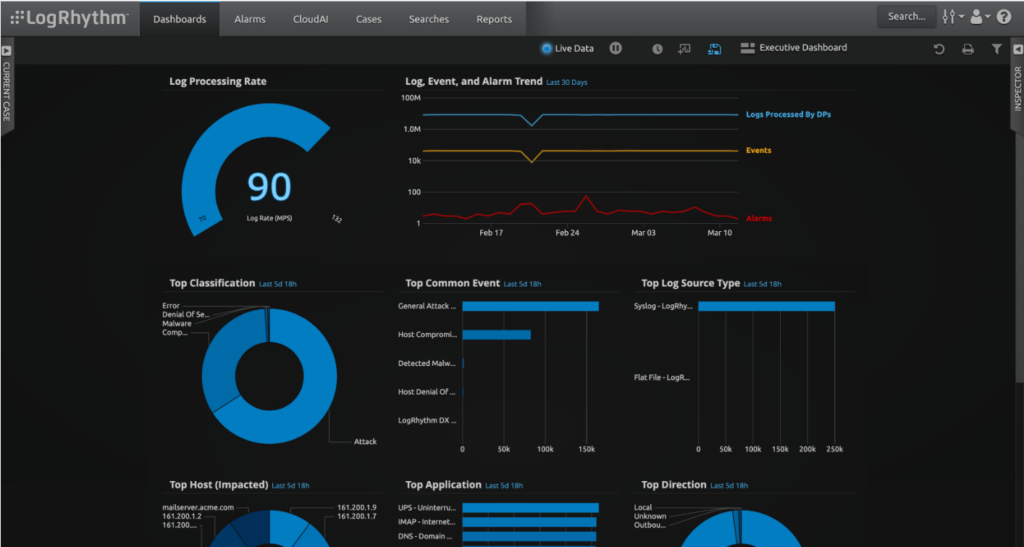The height and width of the screenshot is (547, 1024).
Task: Click Top Direction Last 5d 18h label
Action: click(729, 486)
